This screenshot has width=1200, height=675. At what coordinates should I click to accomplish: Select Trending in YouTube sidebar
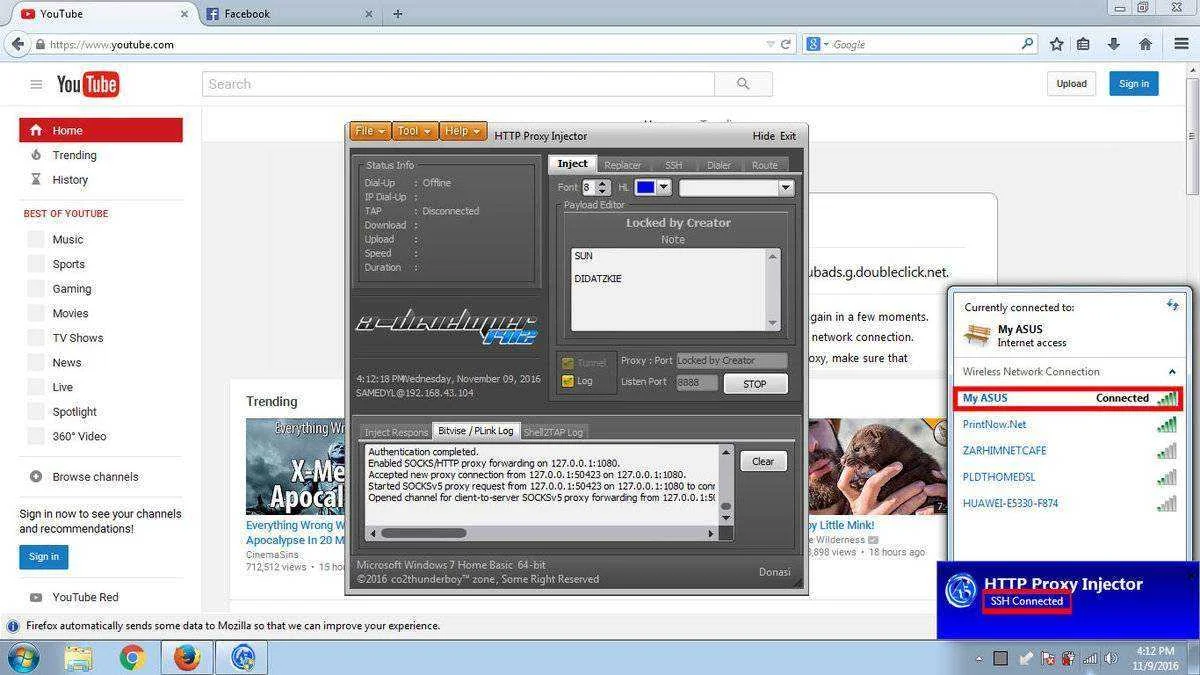tap(75, 155)
